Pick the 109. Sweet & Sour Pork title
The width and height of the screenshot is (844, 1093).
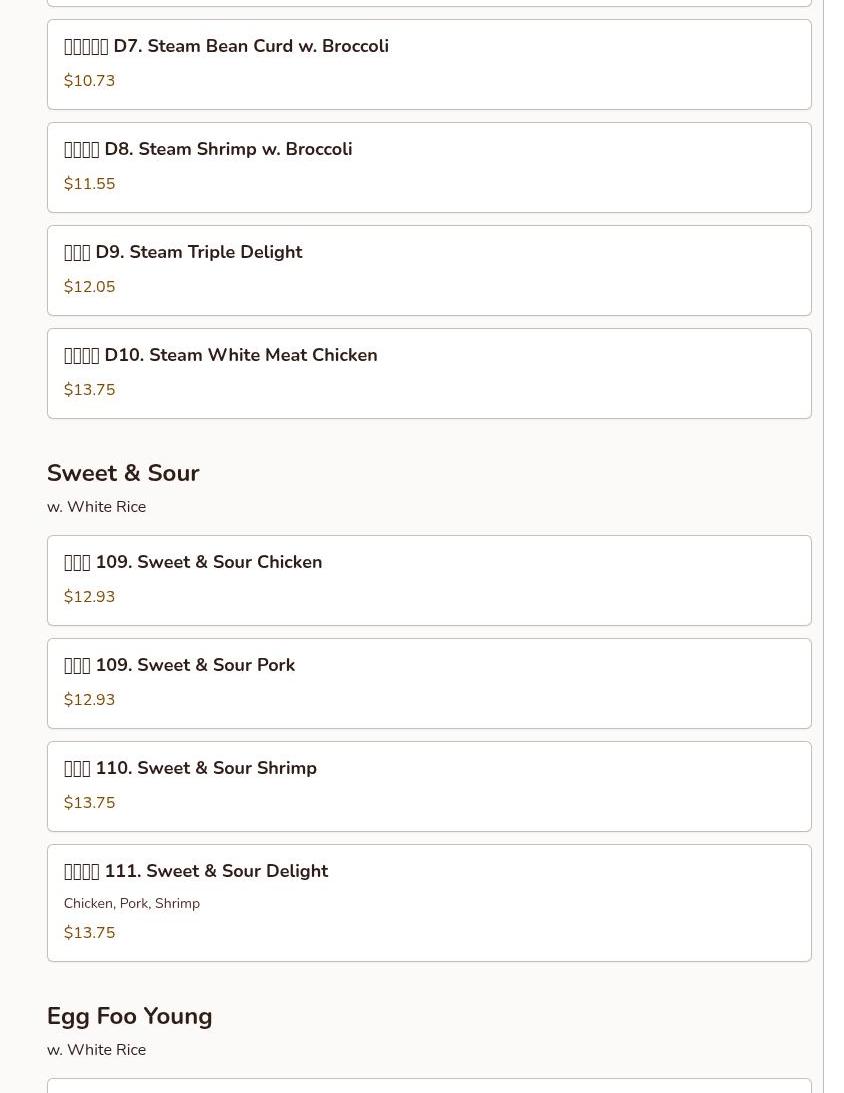(x=180, y=665)
